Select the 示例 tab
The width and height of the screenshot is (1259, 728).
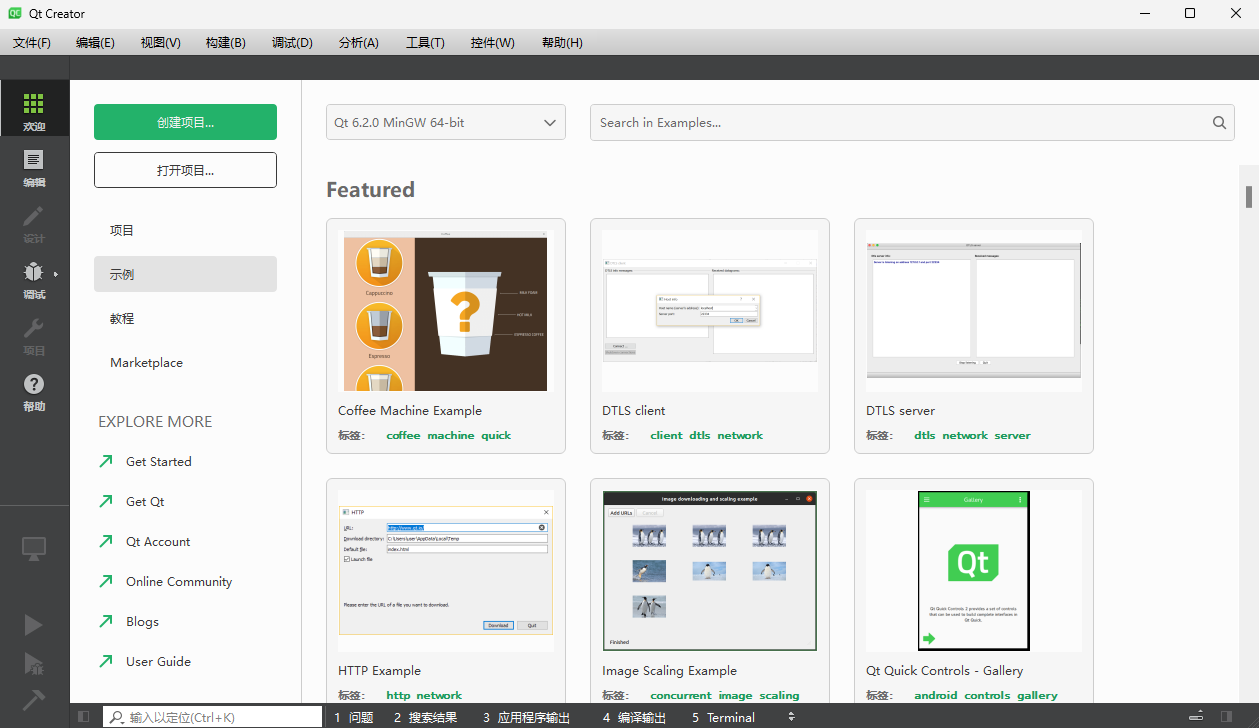pos(185,274)
